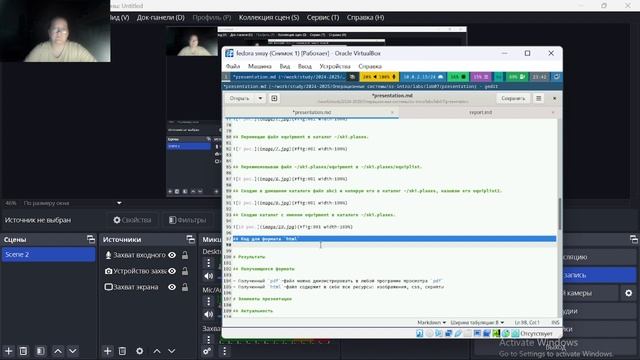
Task: Select Scene 2 in scenes list
Action: [x=48, y=254]
